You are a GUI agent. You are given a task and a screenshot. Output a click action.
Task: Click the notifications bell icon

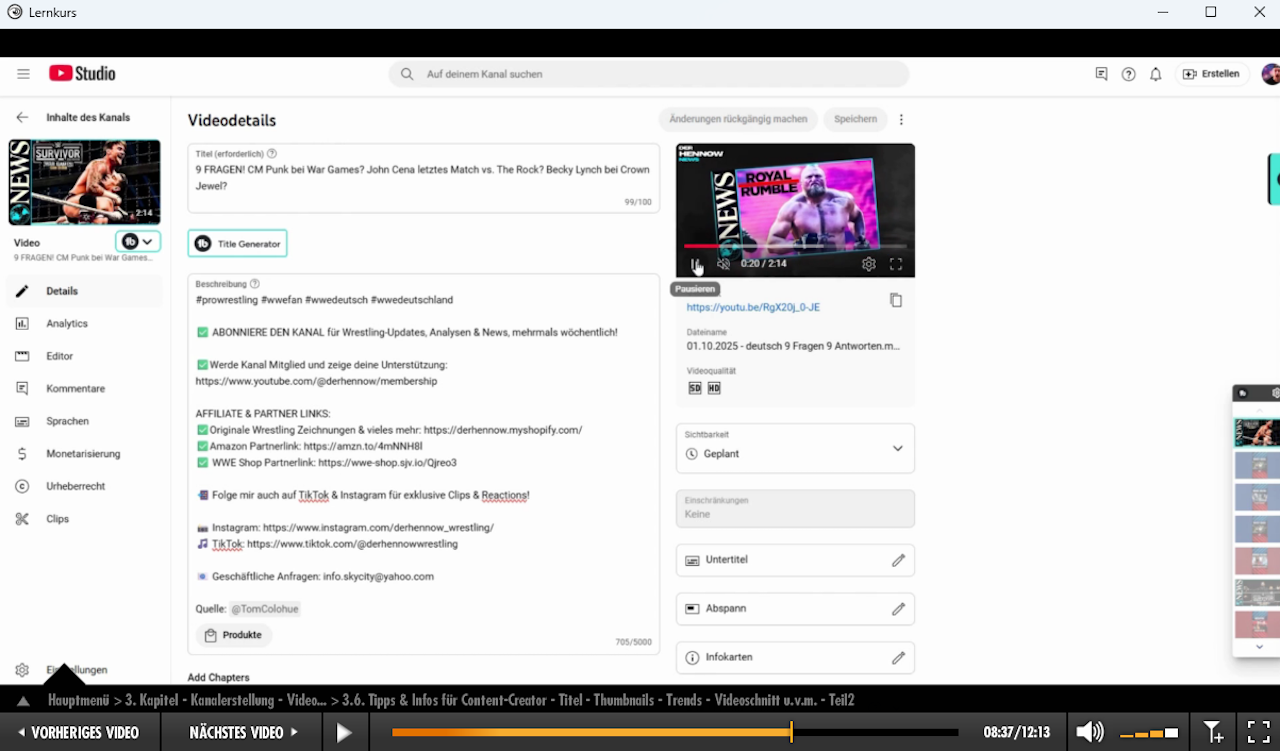pyautogui.click(x=1155, y=74)
